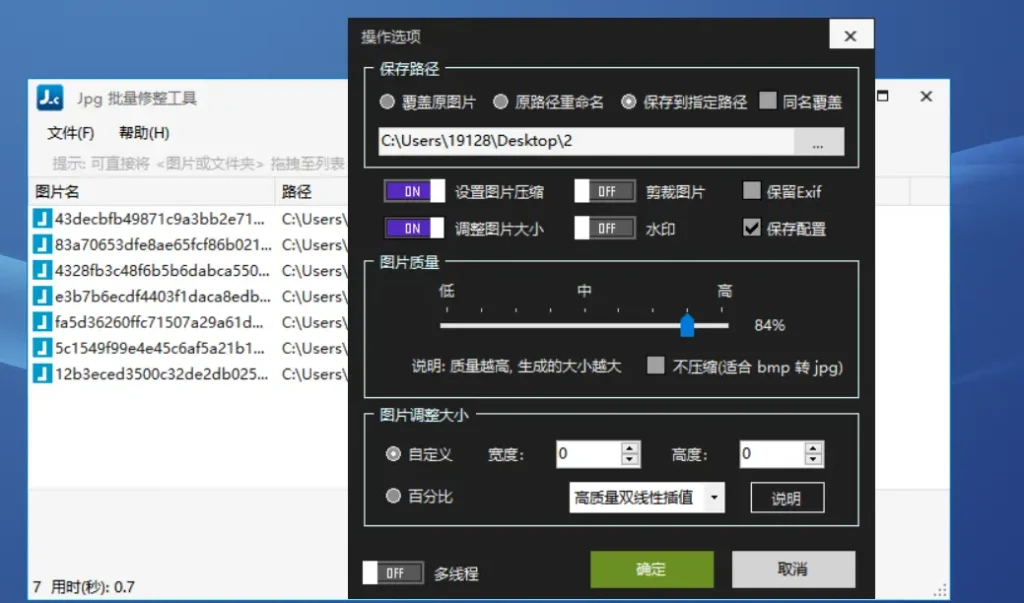The height and width of the screenshot is (603, 1024).
Task: Increase 高度 value with up arrow
Action: click(x=813, y=448)
